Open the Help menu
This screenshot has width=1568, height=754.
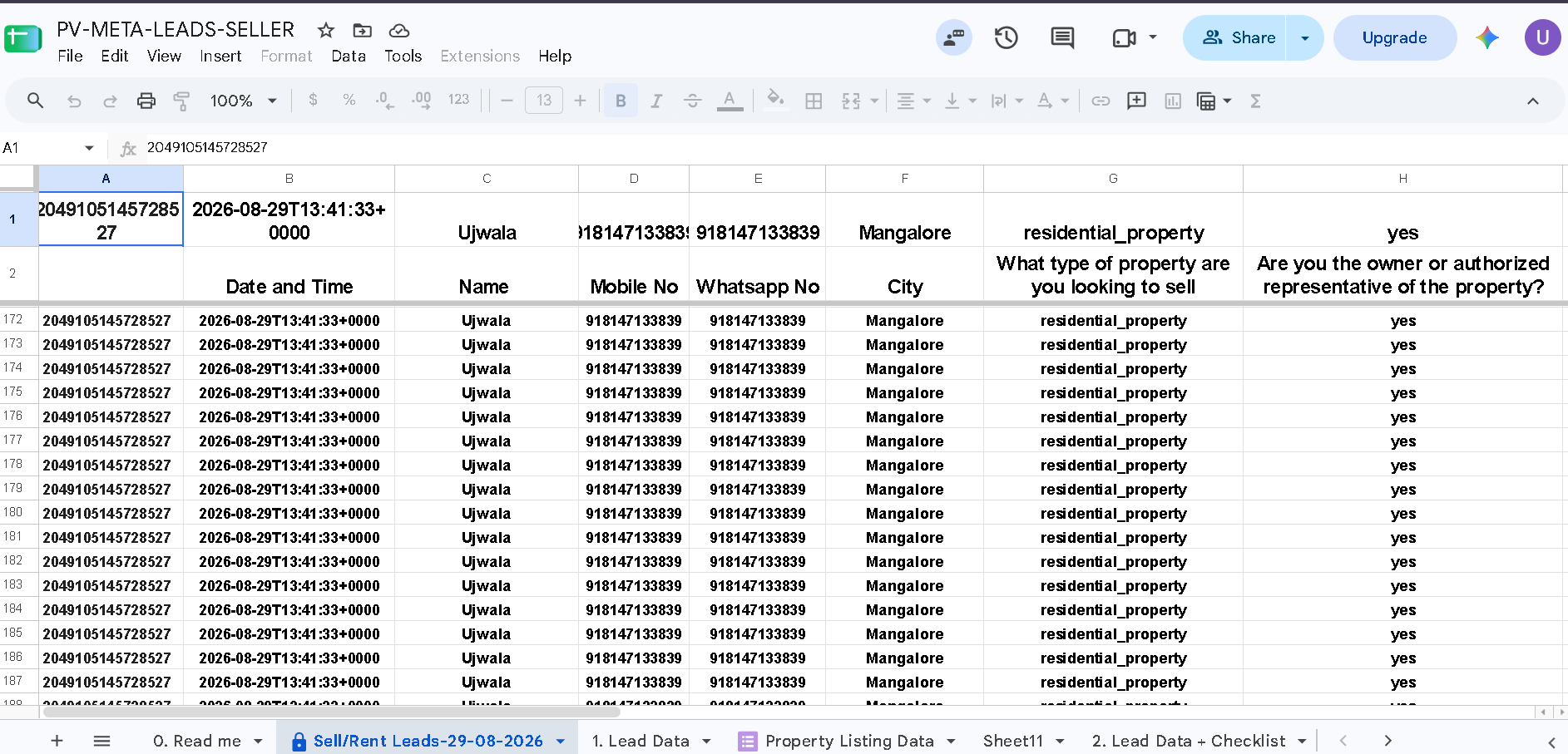point(555,56)
